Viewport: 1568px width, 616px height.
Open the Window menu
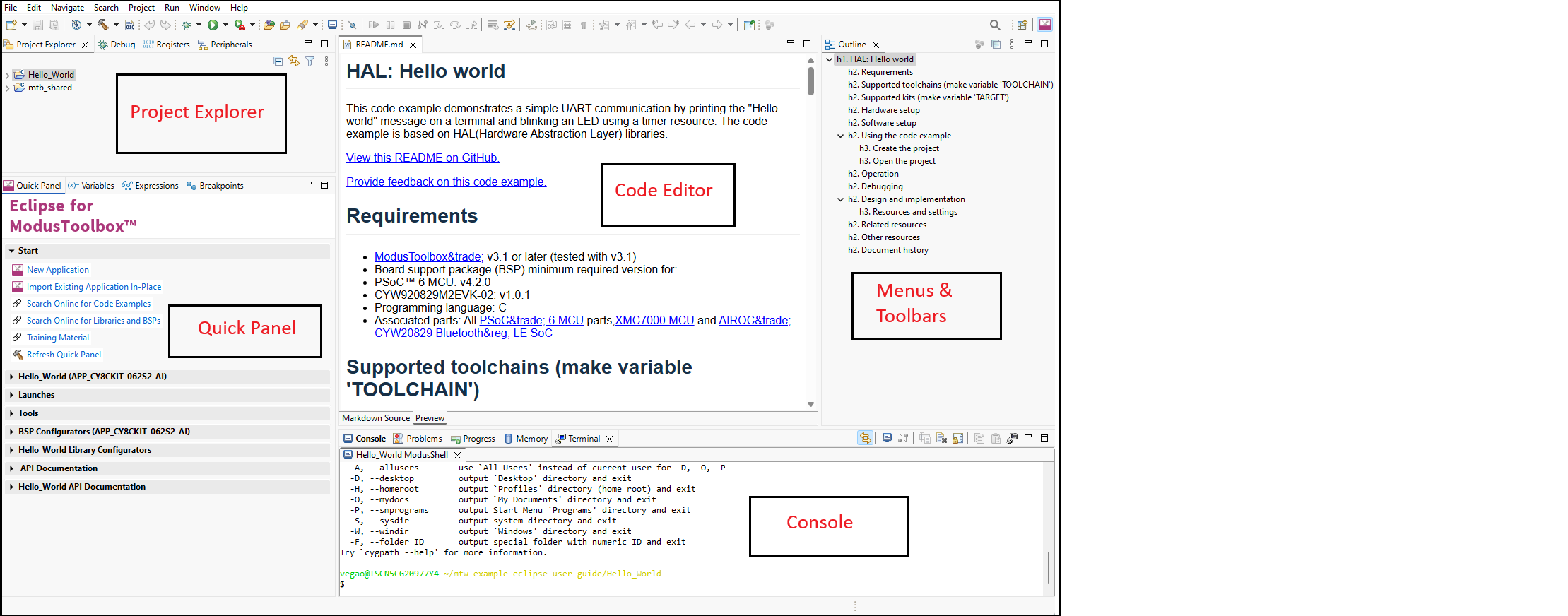(205, 8)
